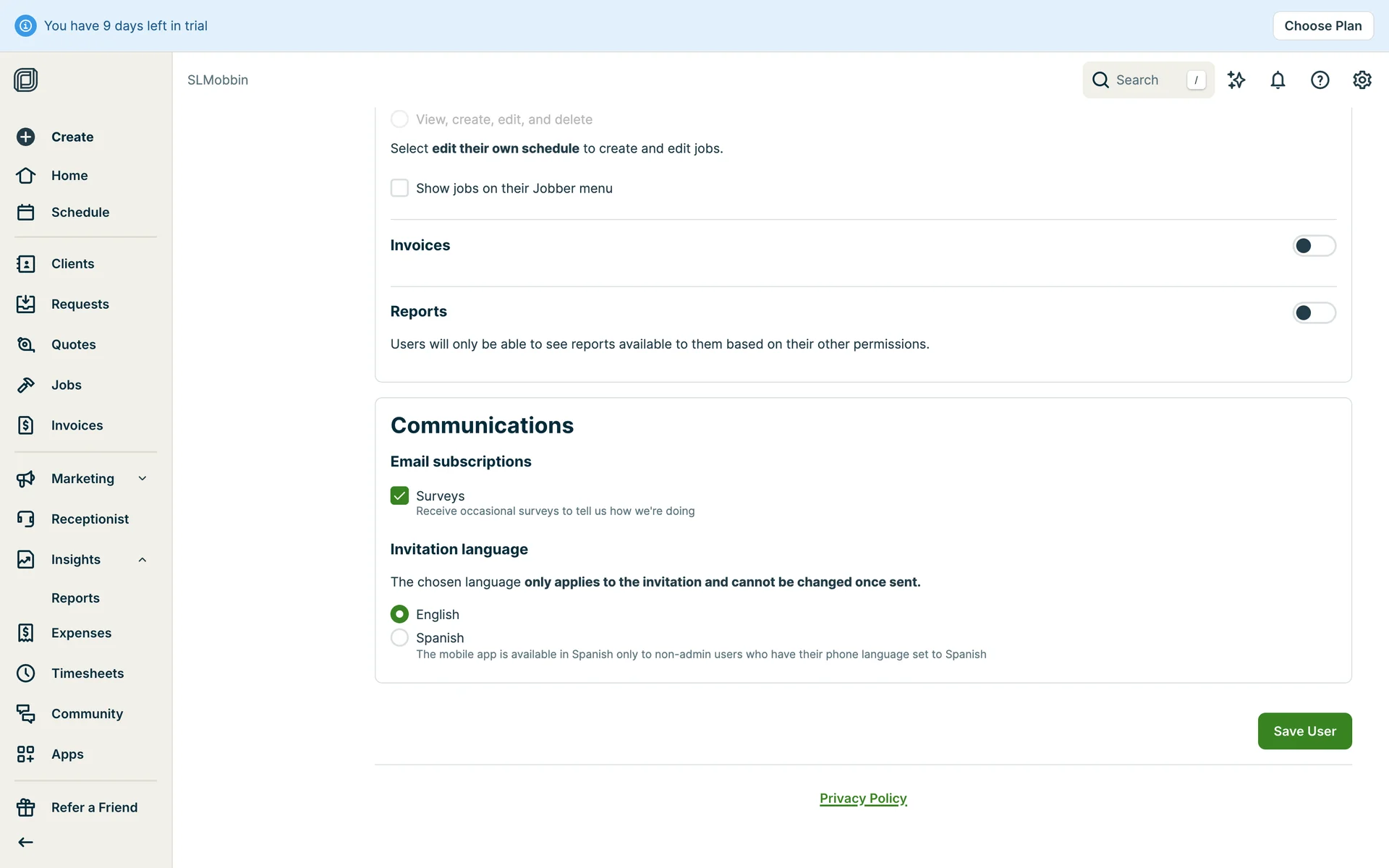Click the Jobber logo icon

(x=26, y=80)
